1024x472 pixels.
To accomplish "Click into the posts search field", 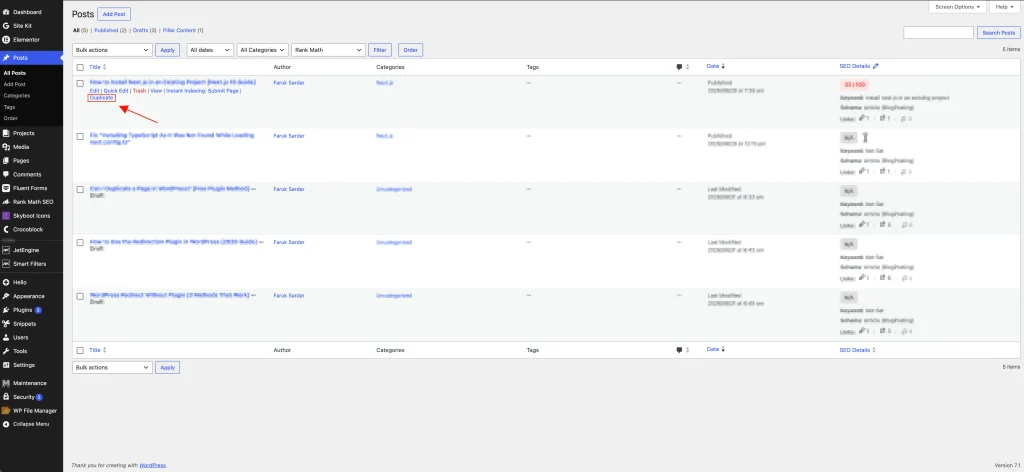I will tap(938, 33).
